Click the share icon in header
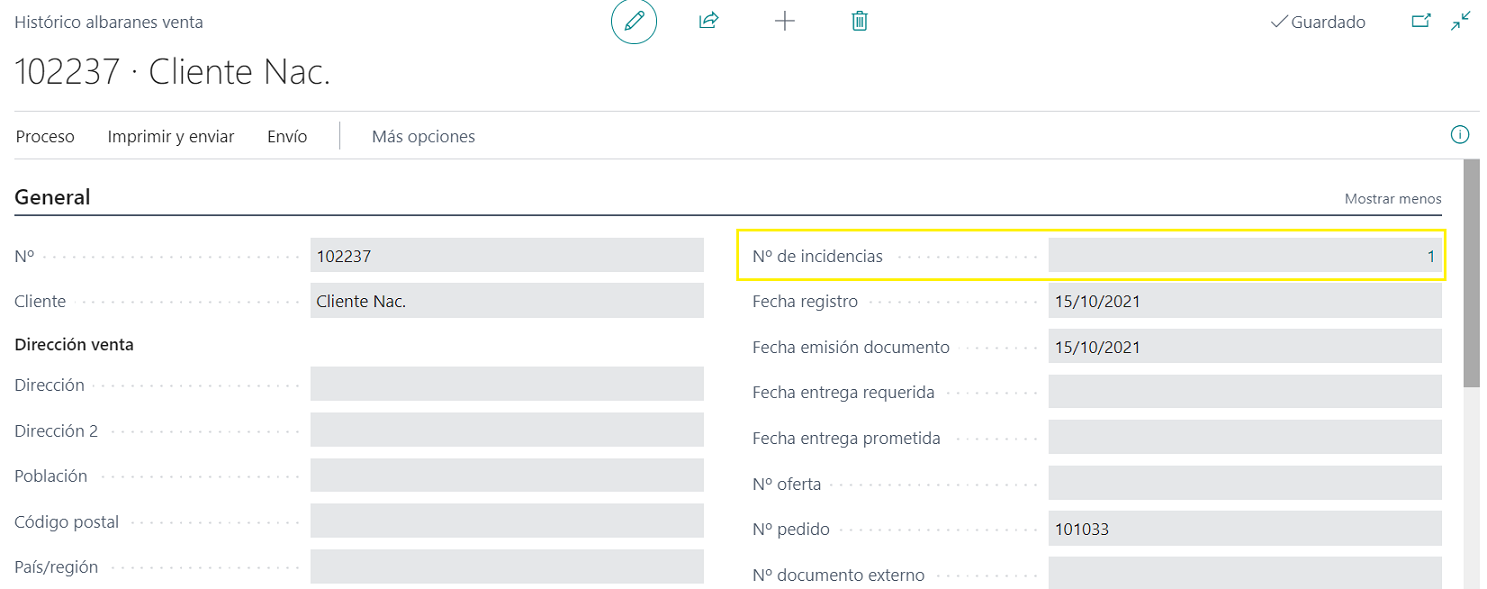The width and height of the screenshot is (1487, 589). [x=709, y=21]
